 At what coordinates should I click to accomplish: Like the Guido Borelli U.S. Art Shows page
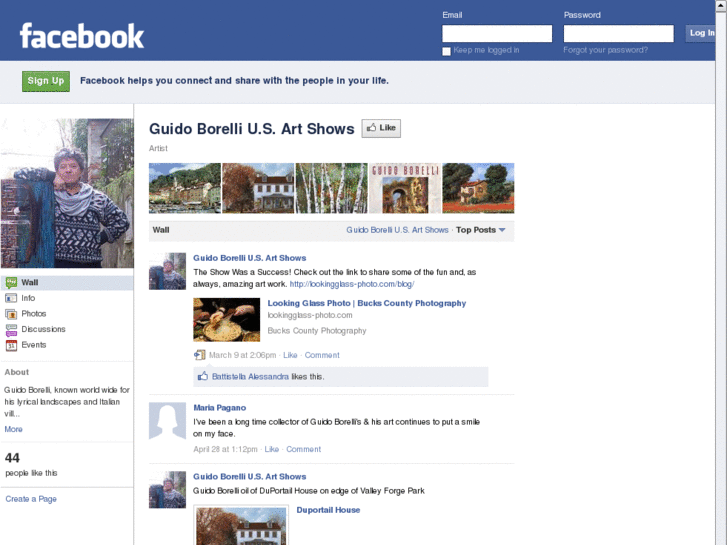(x=381, y=128)
